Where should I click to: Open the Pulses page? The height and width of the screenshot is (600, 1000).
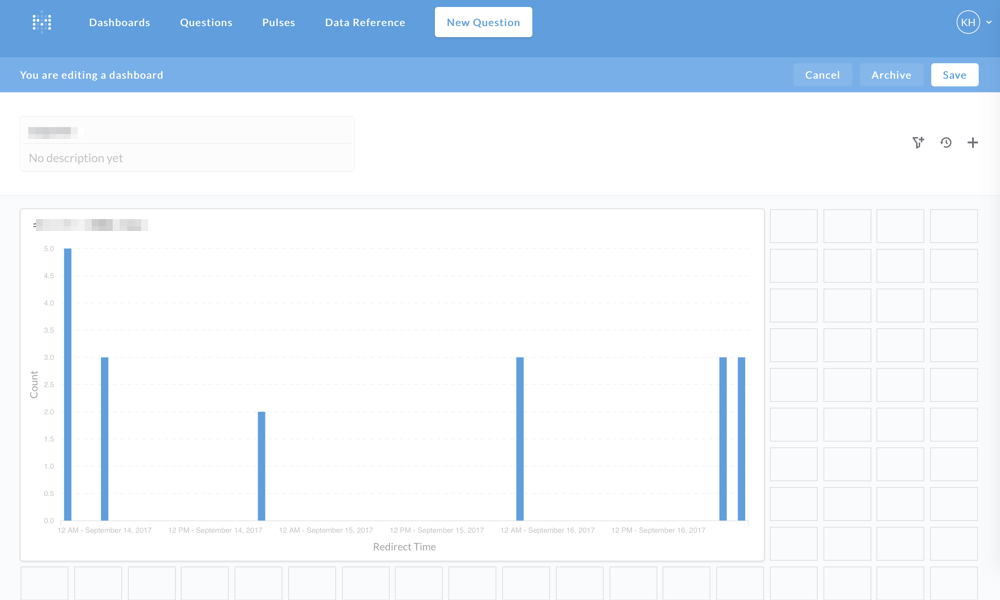tap(279, 22)
